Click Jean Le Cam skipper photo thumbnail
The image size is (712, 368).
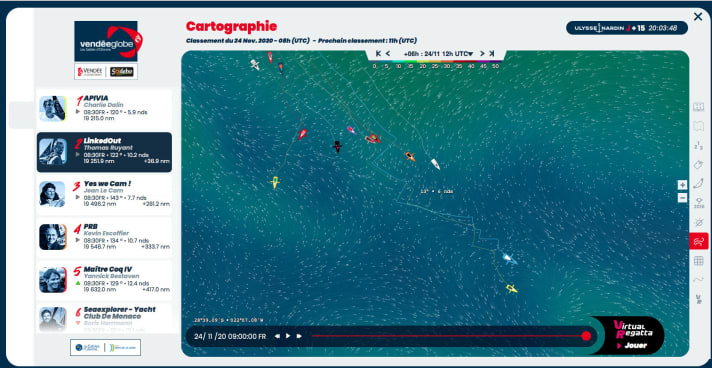click(x=53, y=194)
